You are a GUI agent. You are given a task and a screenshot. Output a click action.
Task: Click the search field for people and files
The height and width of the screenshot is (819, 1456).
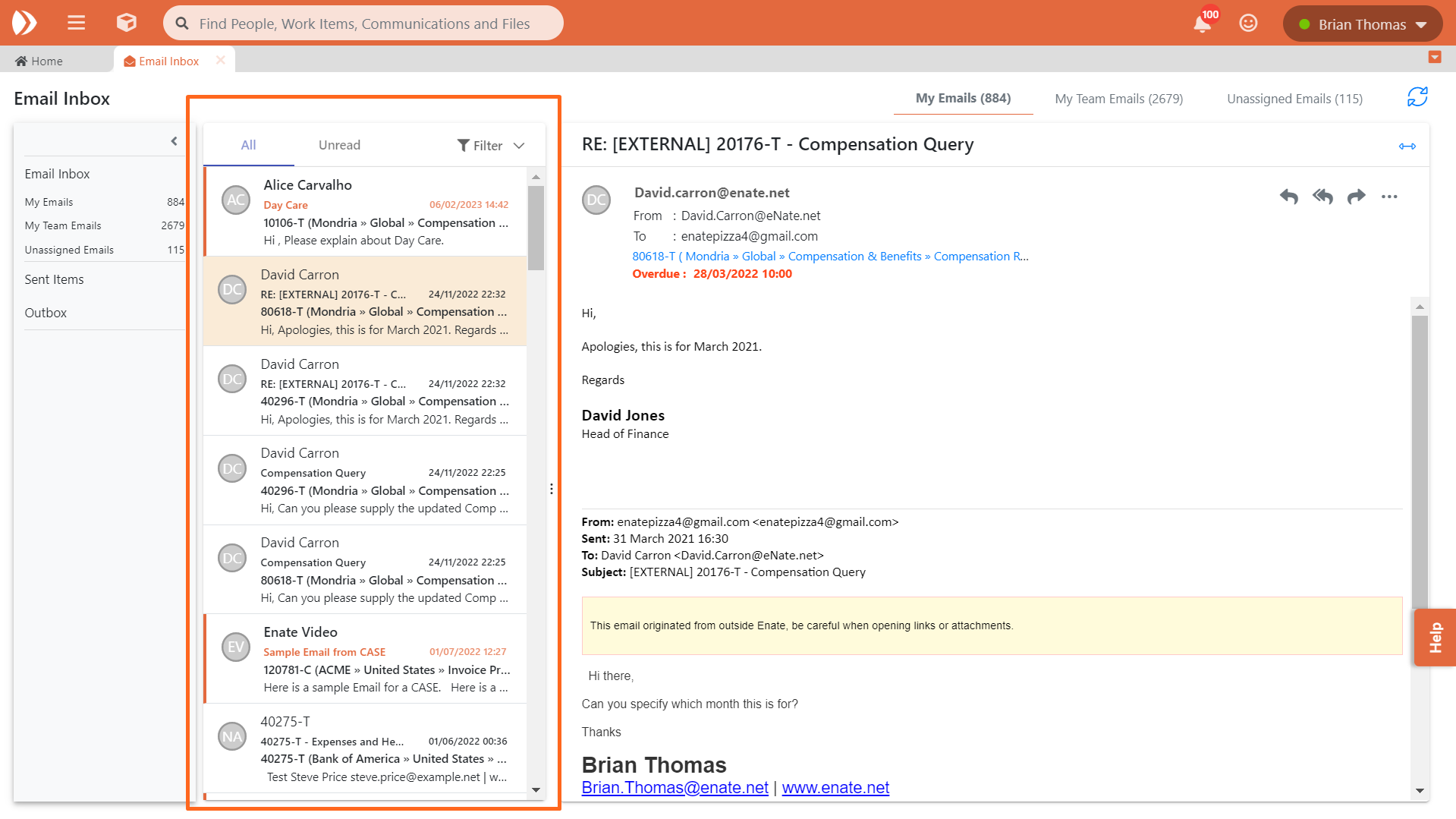pyautogui.click(x=364, y=24)
